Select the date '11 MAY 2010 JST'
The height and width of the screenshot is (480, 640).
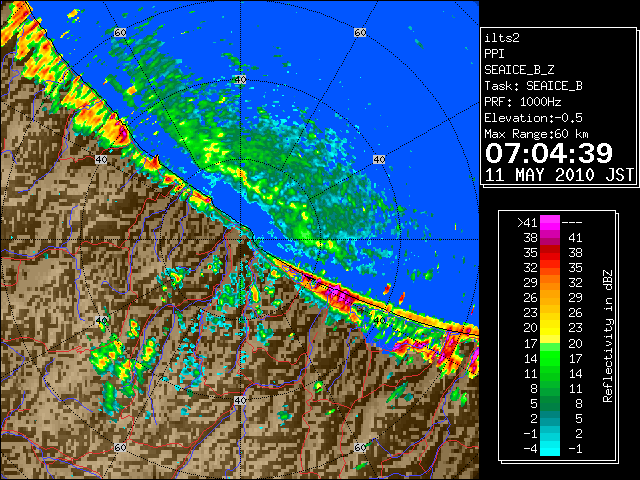pos(559,175)
